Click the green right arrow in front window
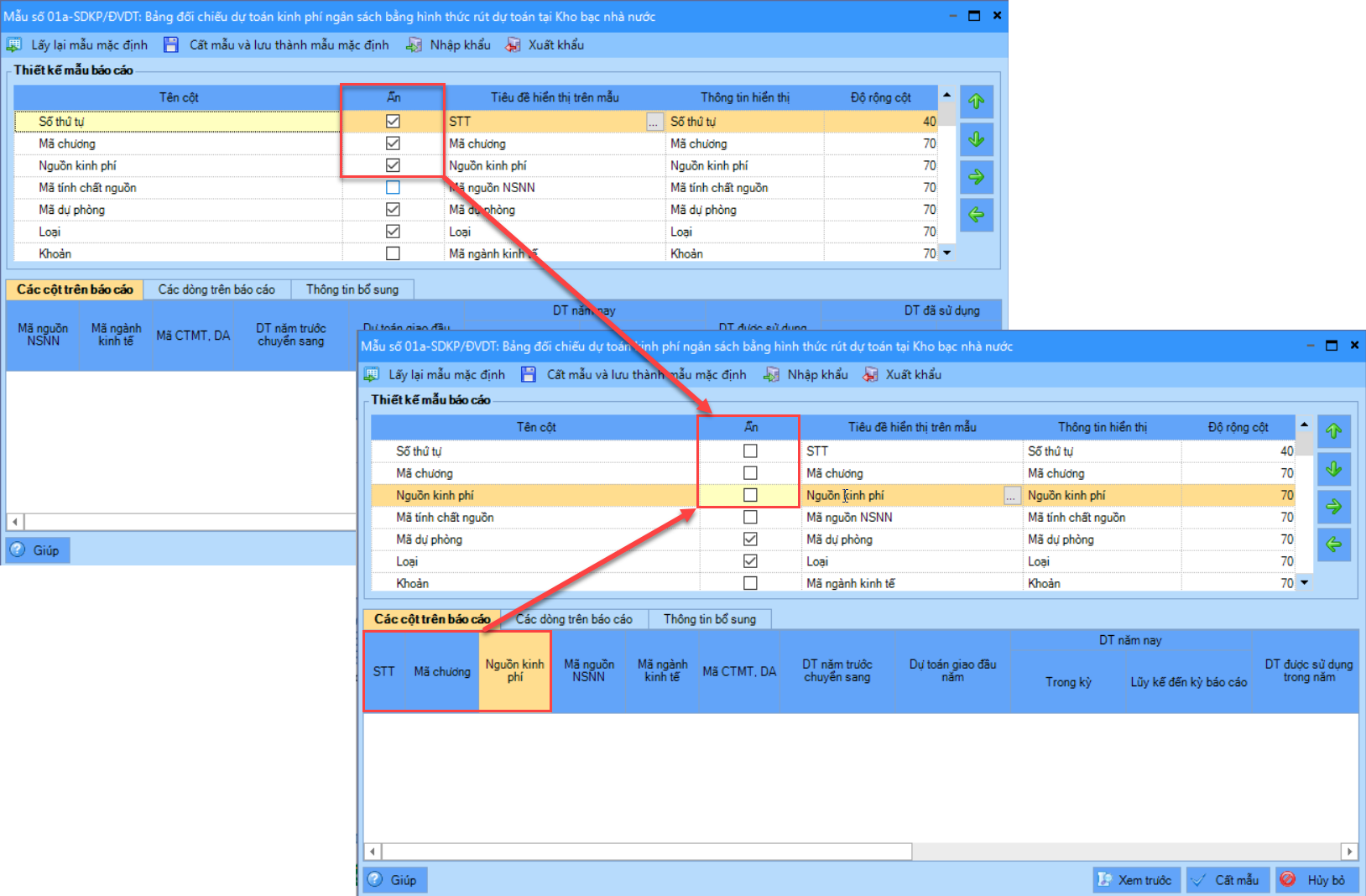The image size is (1366, 896). [x=1334, y=507]
